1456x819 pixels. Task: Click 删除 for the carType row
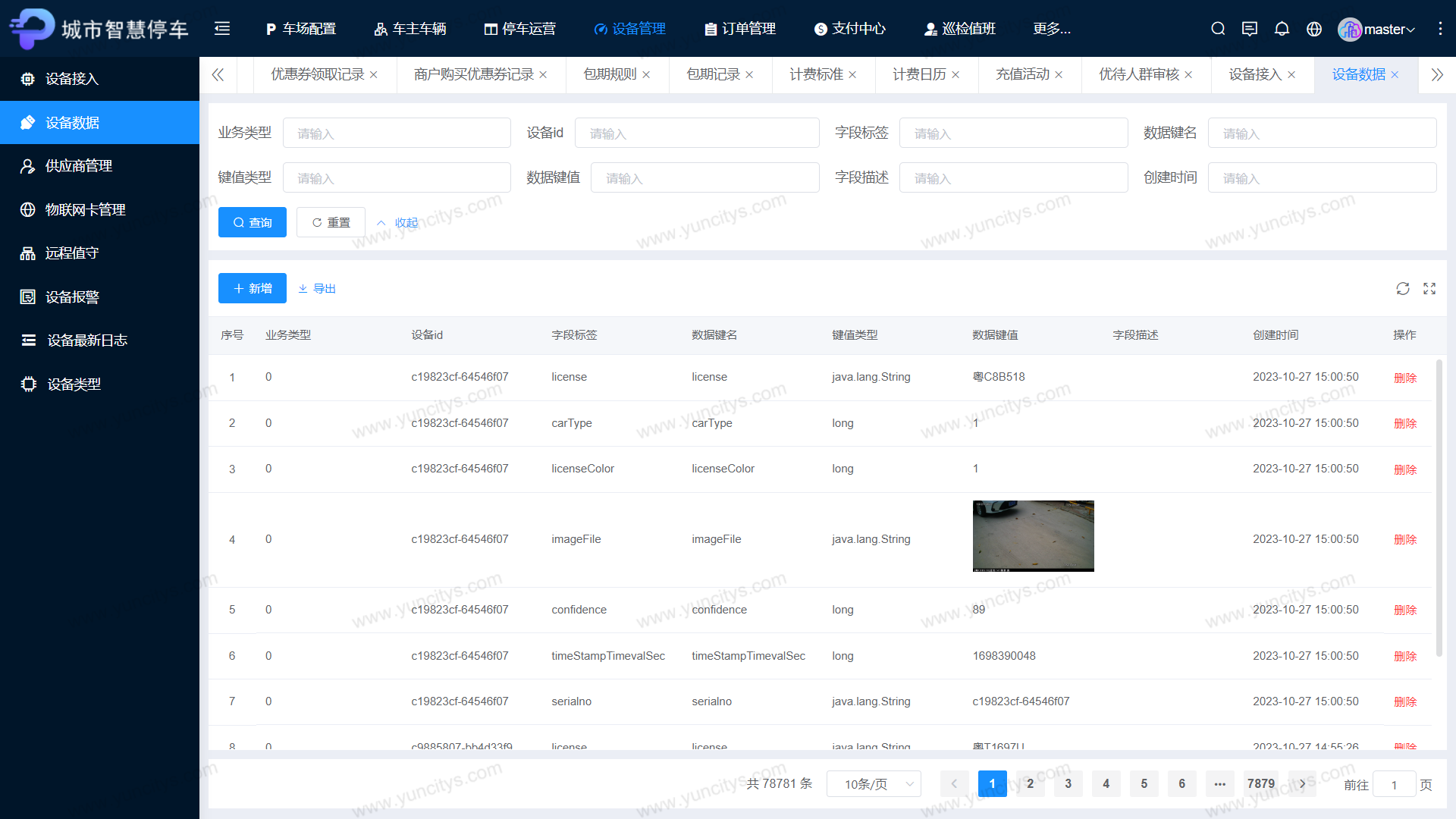[1404, 424]
